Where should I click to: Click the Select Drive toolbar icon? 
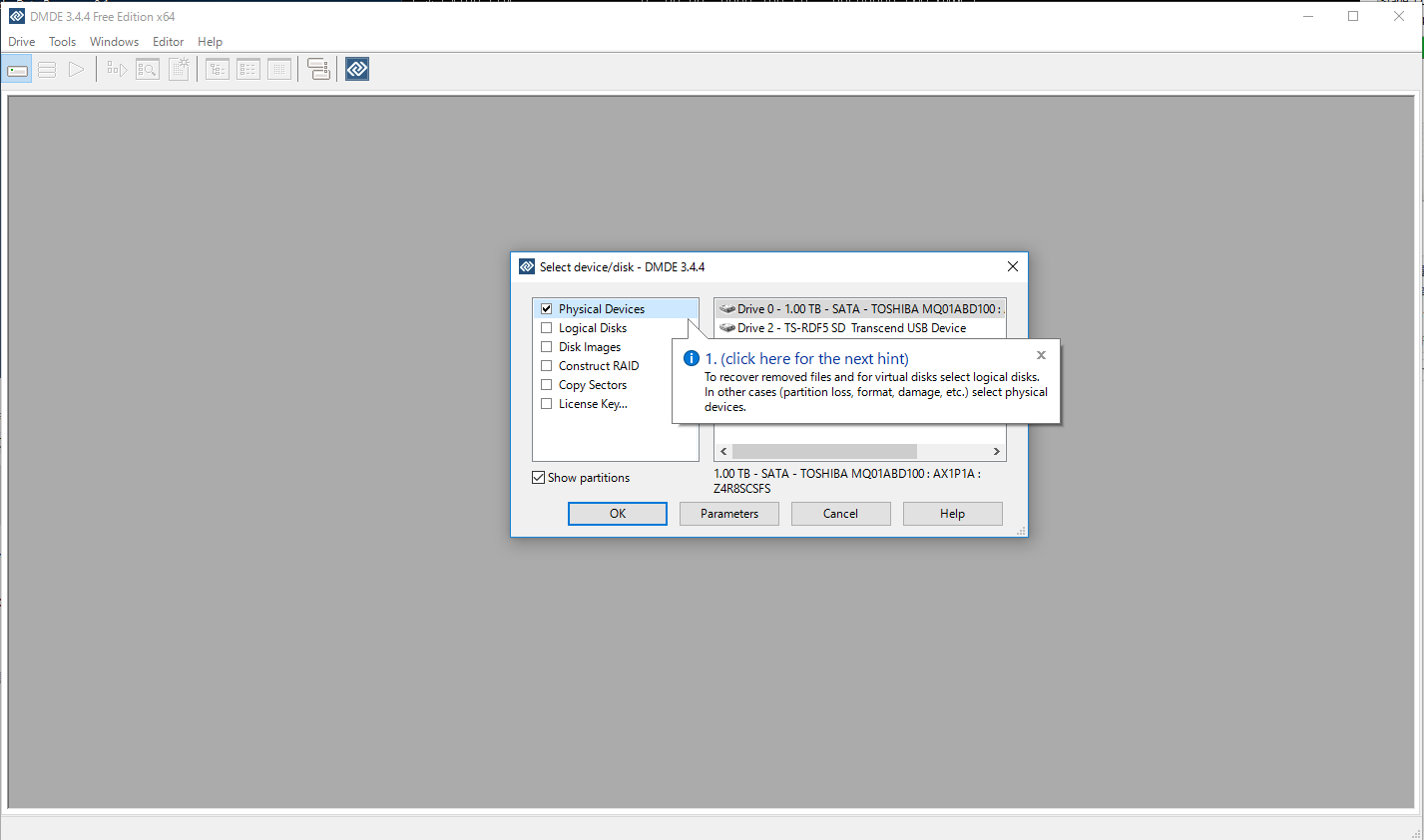point(17,70)
